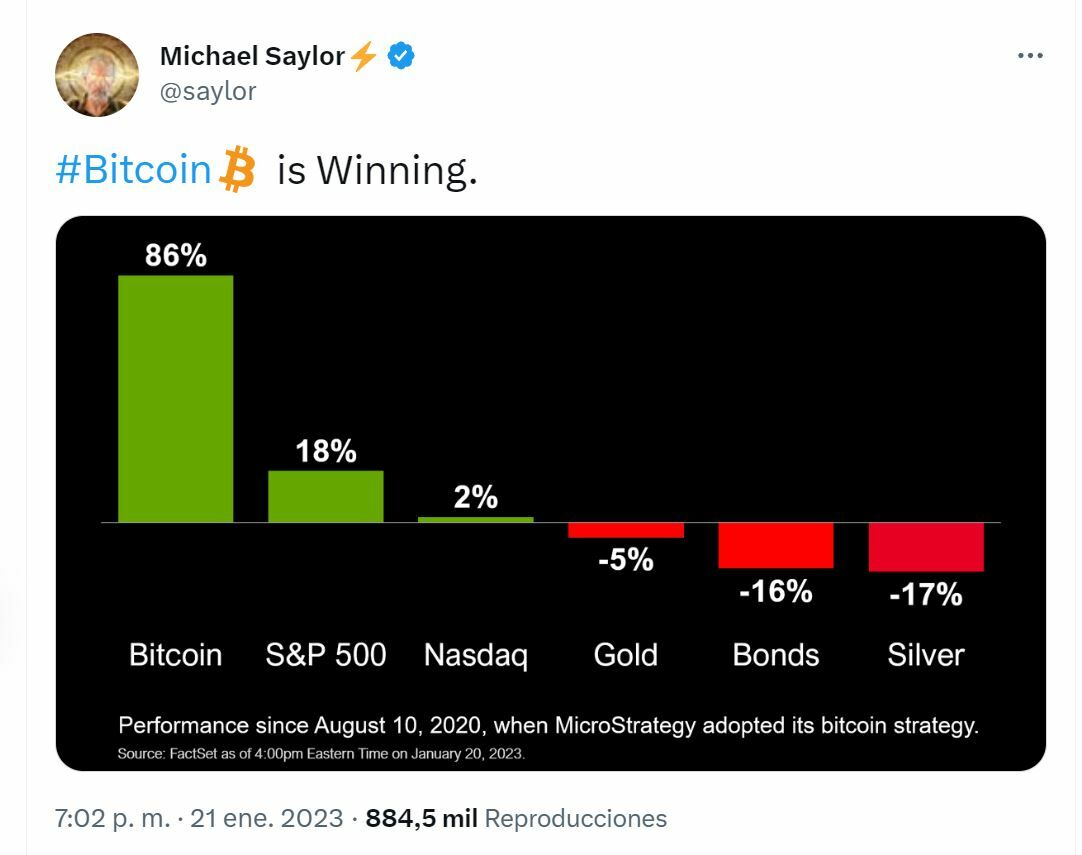Click the lightning bolt emoji beside name
Image resolution: width=1082 pixels, height=855 pixels.
tap(364, 57)
